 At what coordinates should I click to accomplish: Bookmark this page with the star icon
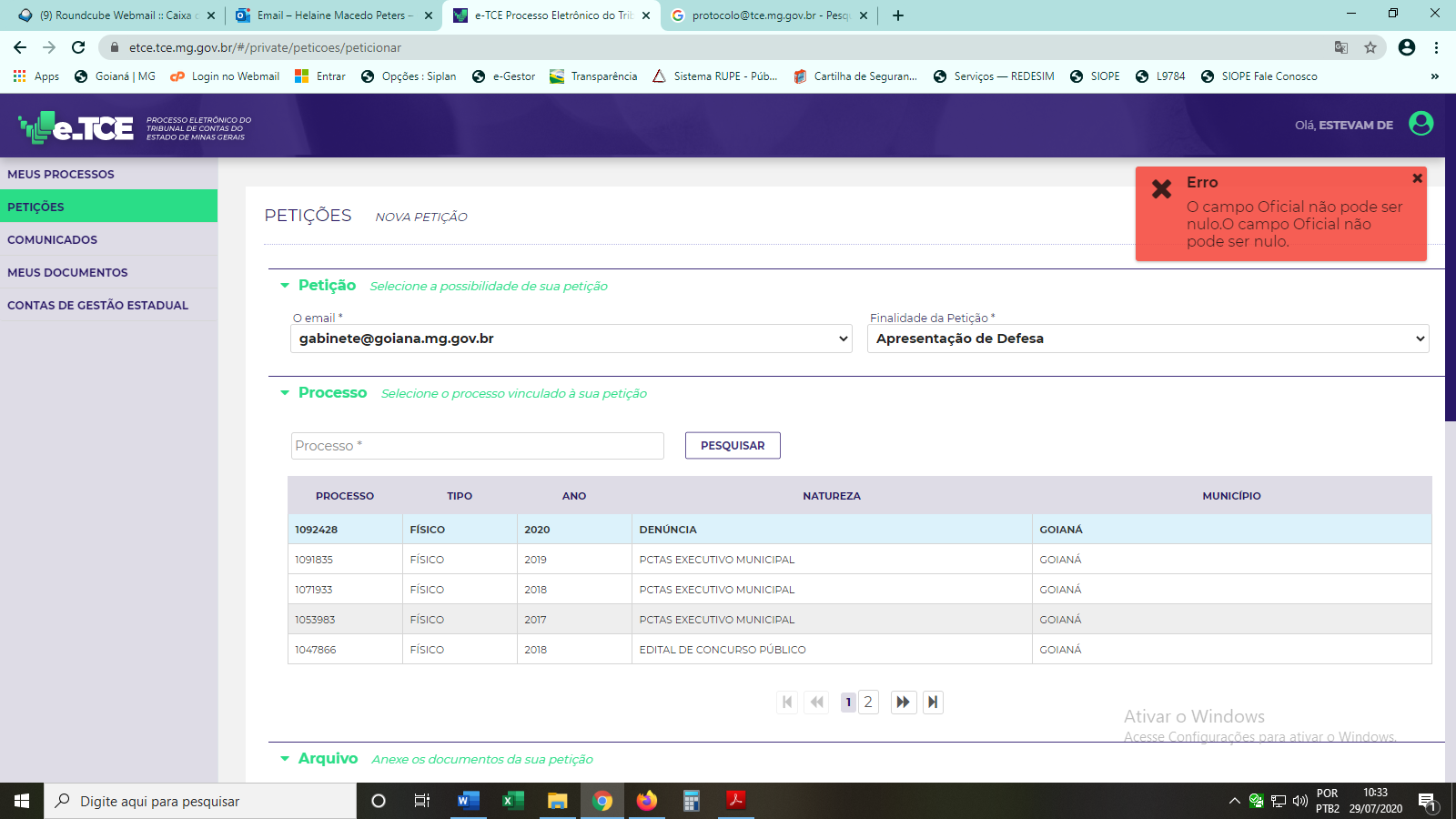[1370, 47]
